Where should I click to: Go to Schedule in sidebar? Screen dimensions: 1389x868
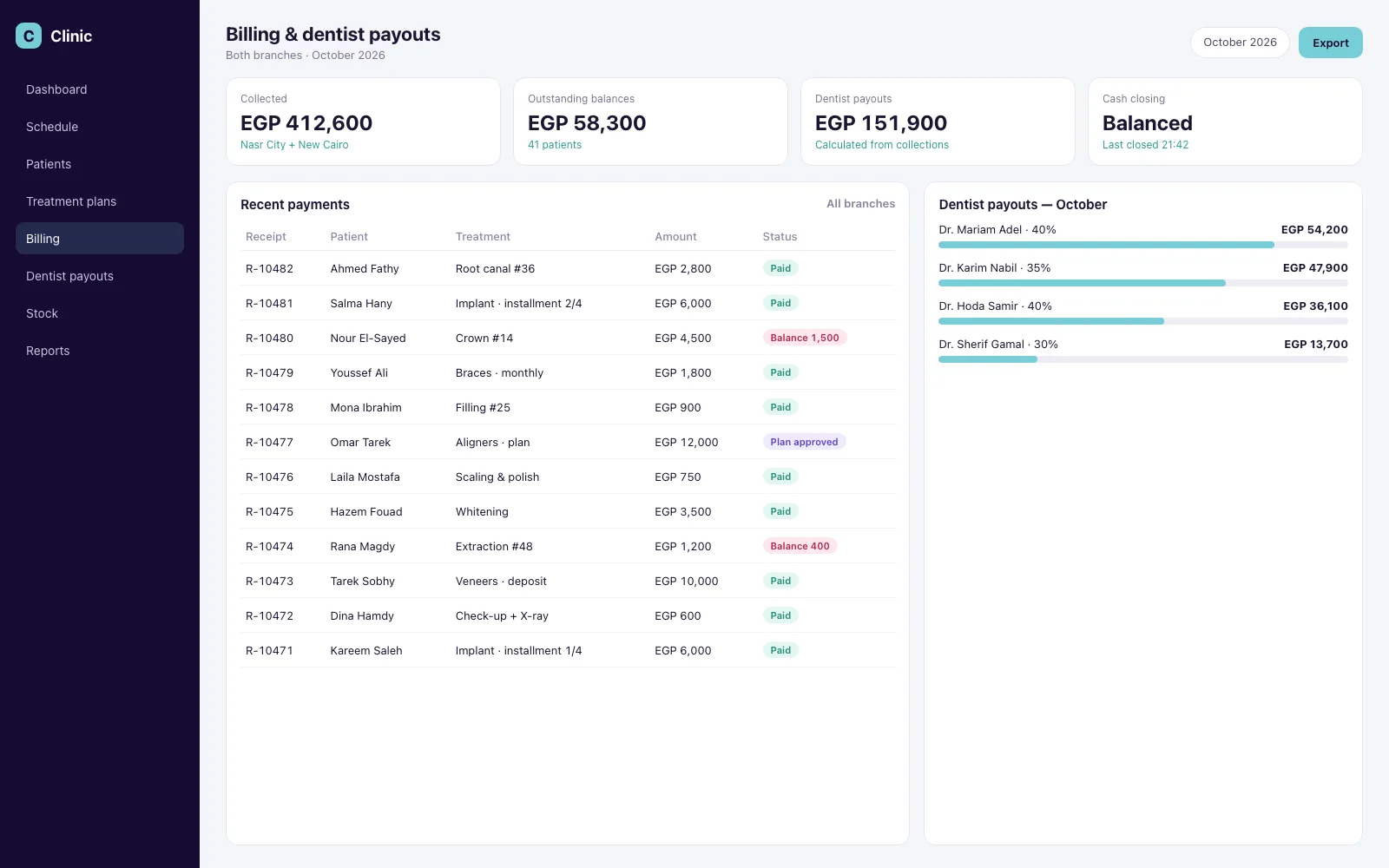tap(100, 127)
